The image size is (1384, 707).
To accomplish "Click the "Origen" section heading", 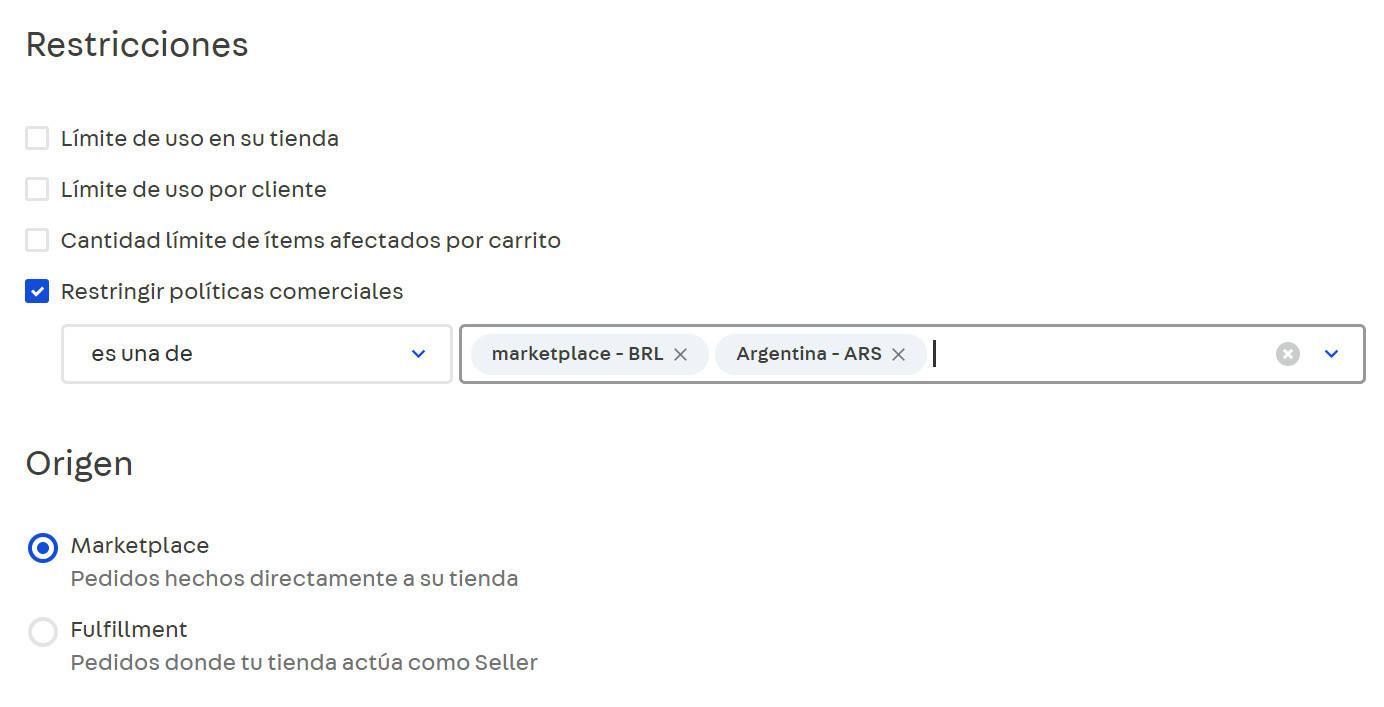I will click(79, 463).
